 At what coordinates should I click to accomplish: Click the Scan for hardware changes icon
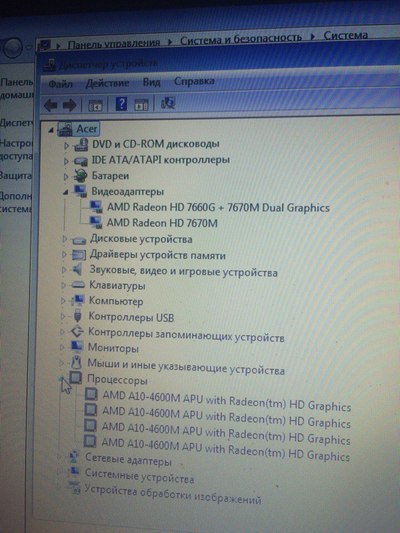[168, 102]
